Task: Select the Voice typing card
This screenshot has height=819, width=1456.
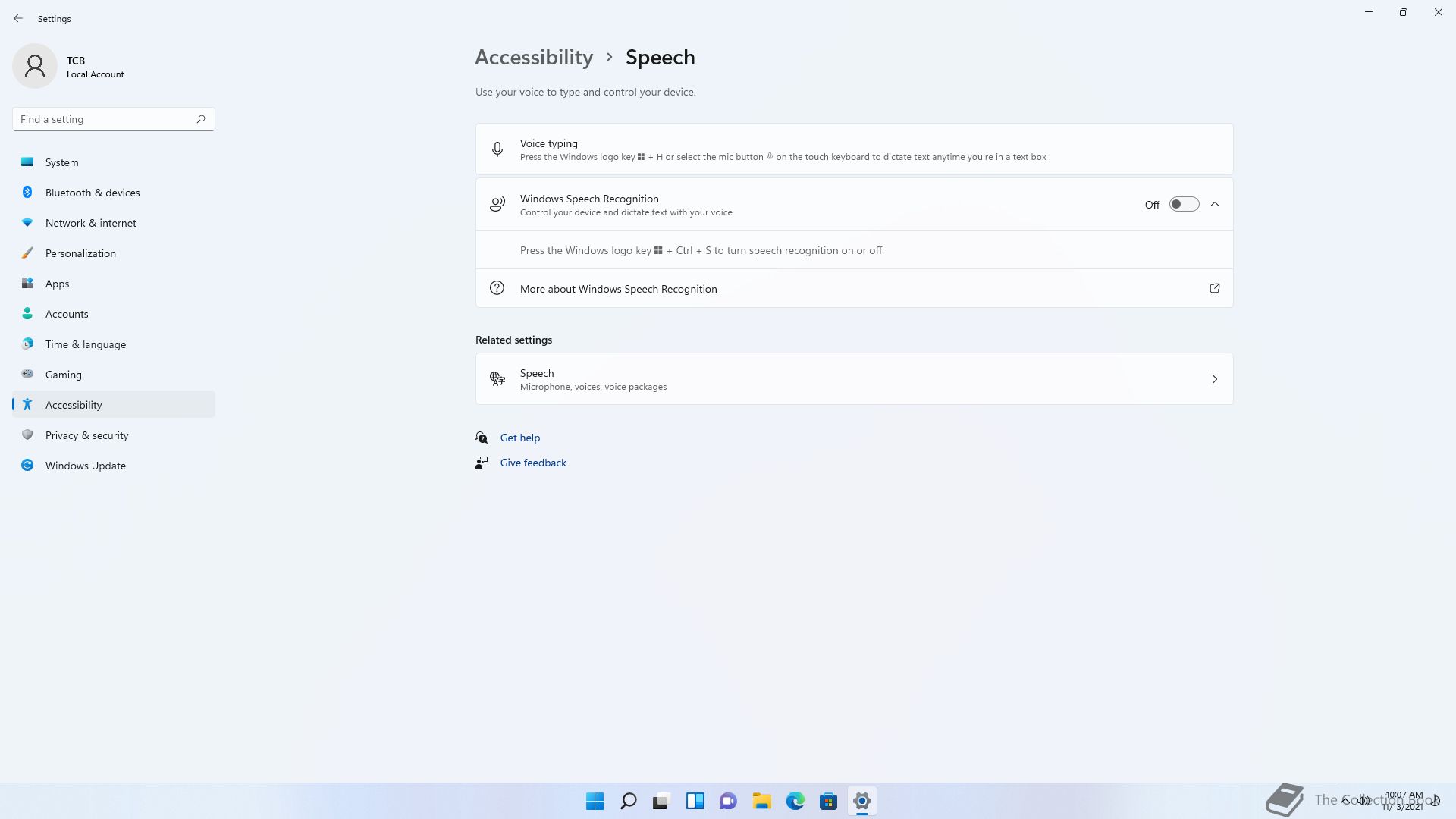Action: pos(854,149)
